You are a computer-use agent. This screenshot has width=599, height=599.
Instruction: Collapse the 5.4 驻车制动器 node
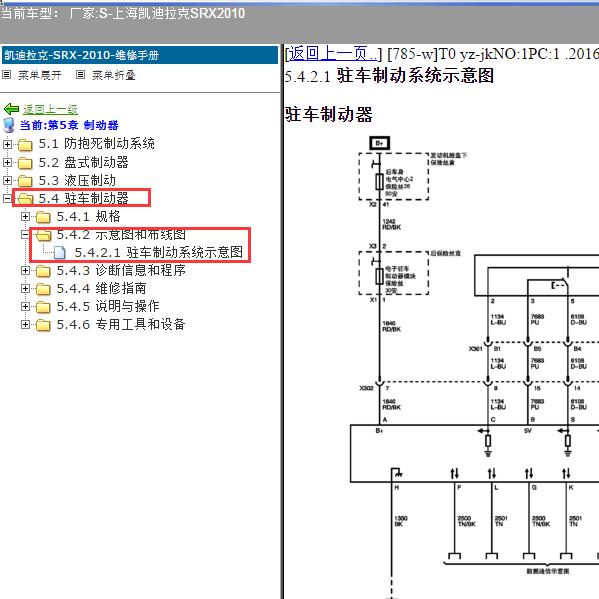(x=7, y=198)
